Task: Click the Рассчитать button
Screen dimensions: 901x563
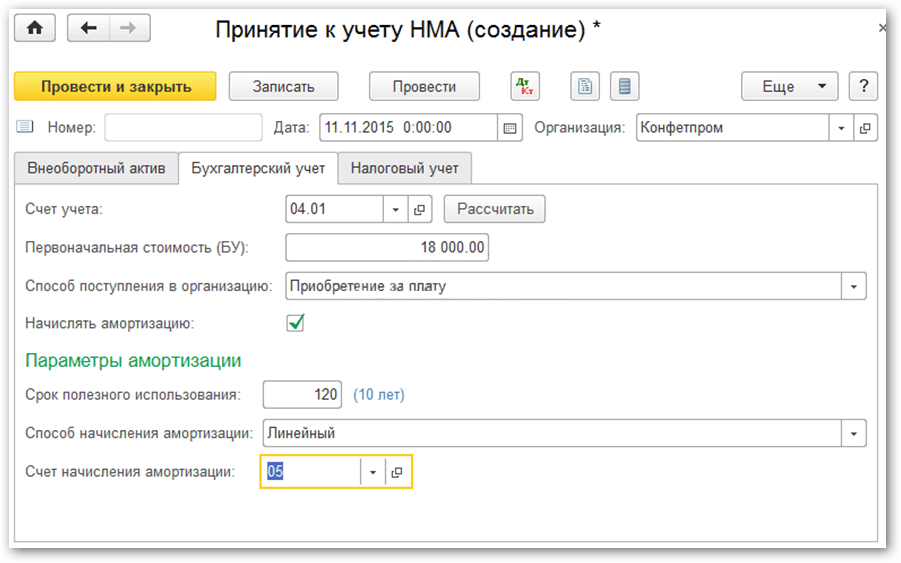Action: pos(495,210)
